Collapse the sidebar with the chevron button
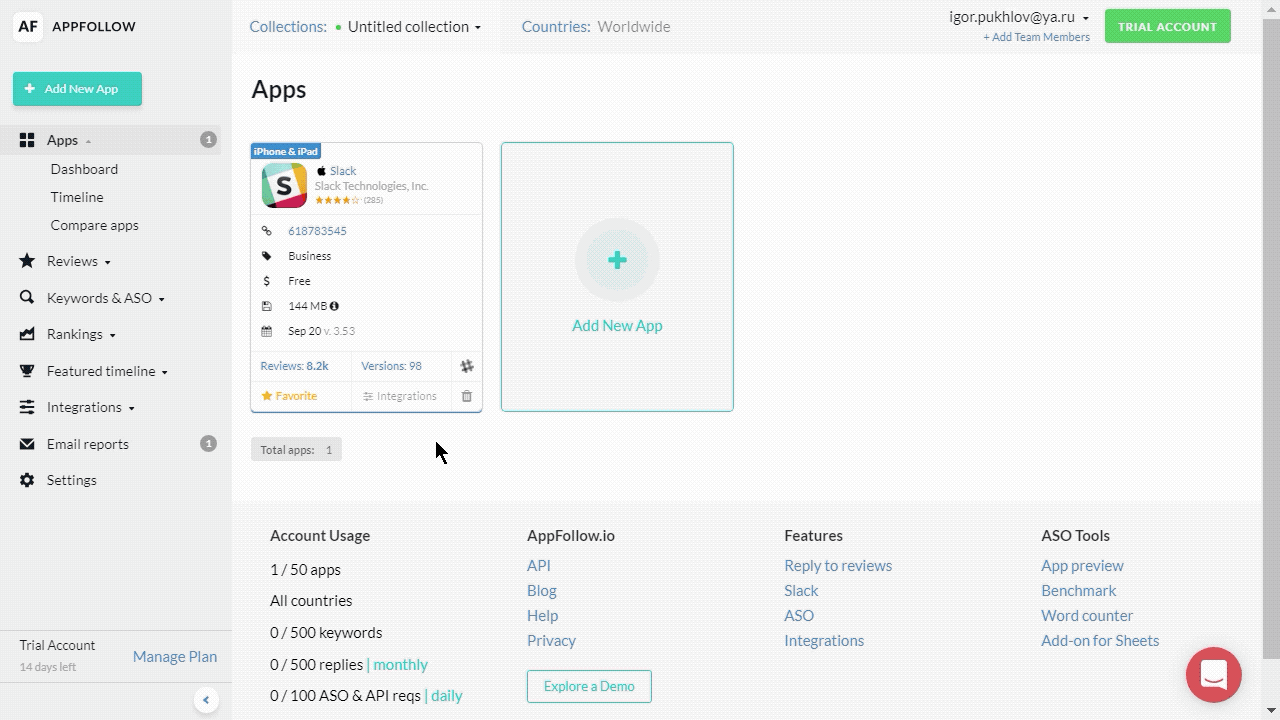This screenshot has height=720, width=1280. click(206, 700)
